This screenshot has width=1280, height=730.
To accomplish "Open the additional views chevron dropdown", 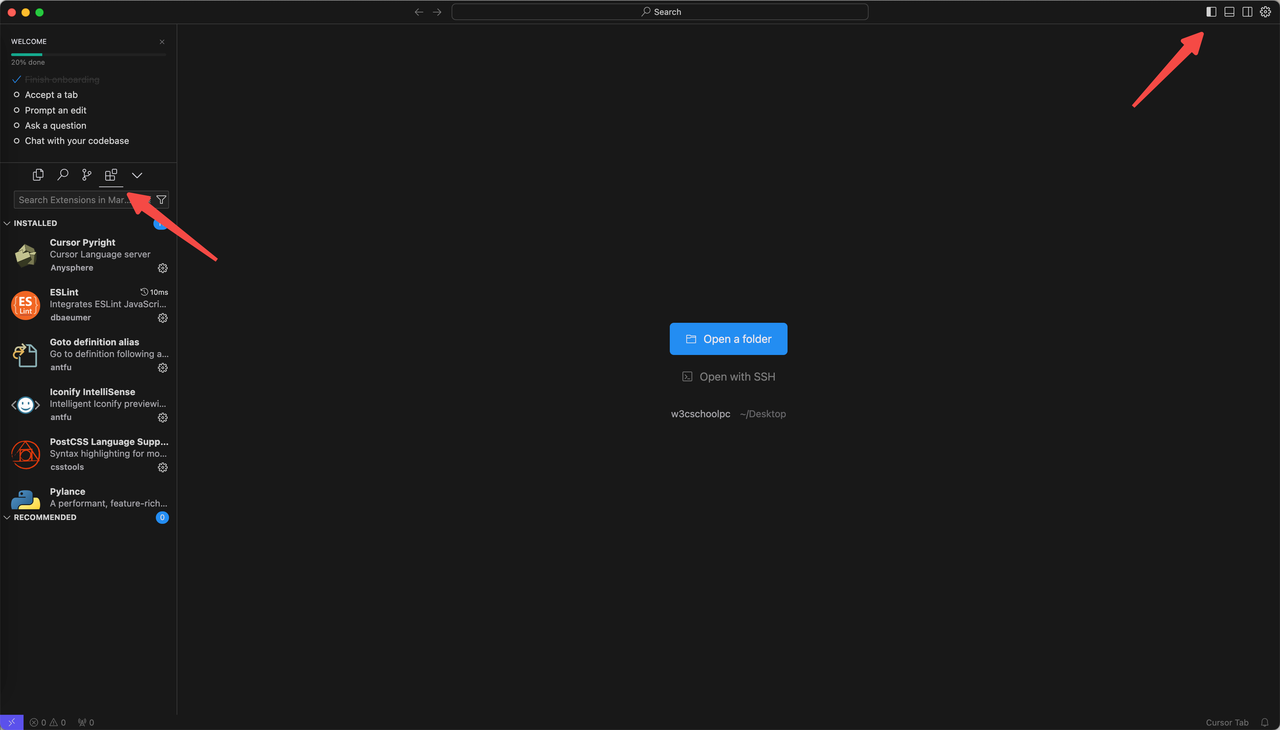I will (137, 175).
